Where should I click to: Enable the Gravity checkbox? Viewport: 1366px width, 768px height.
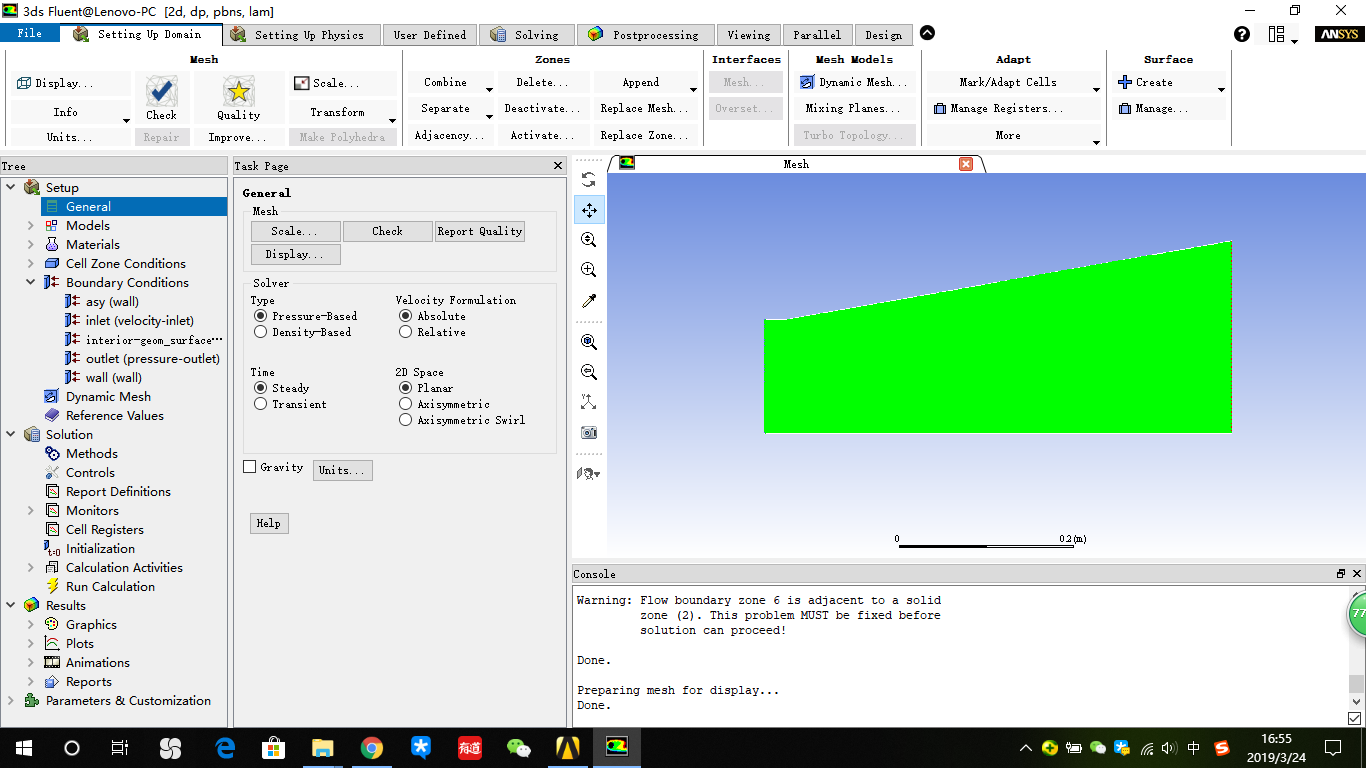(249, 466)
